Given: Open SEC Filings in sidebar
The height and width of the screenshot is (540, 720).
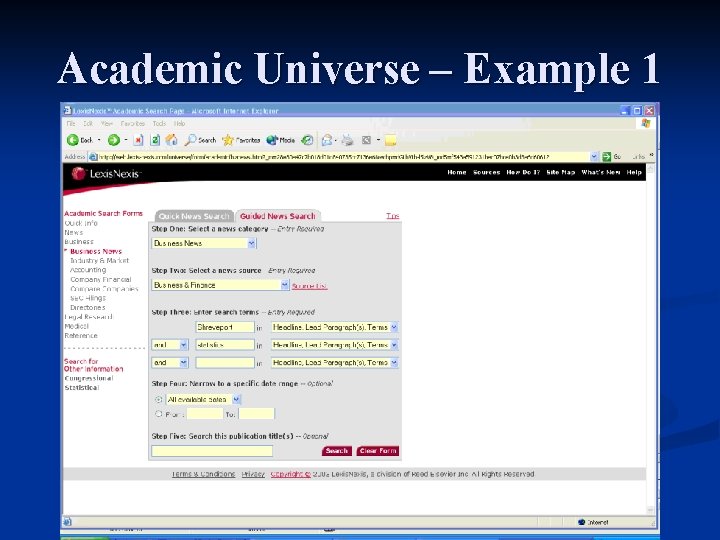Looking at the screenshot, I should point(88,298).
